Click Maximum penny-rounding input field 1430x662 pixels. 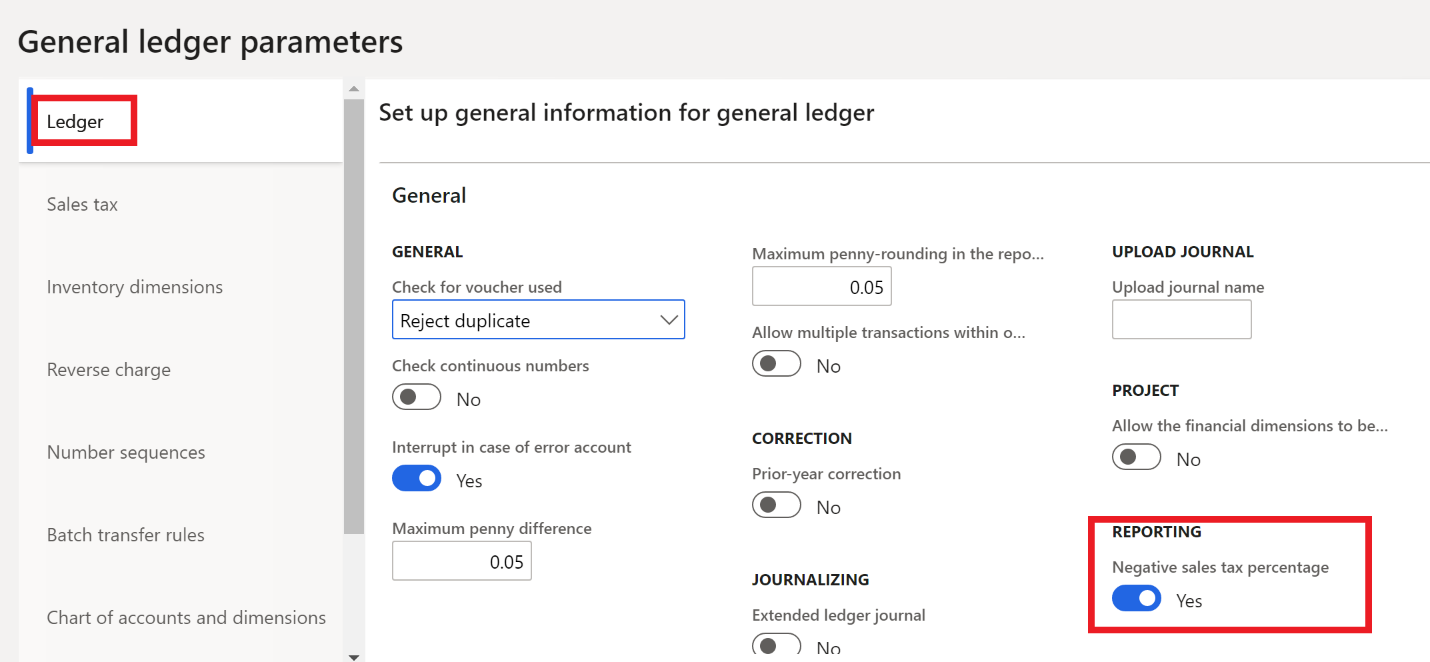[x=822, y=287]
